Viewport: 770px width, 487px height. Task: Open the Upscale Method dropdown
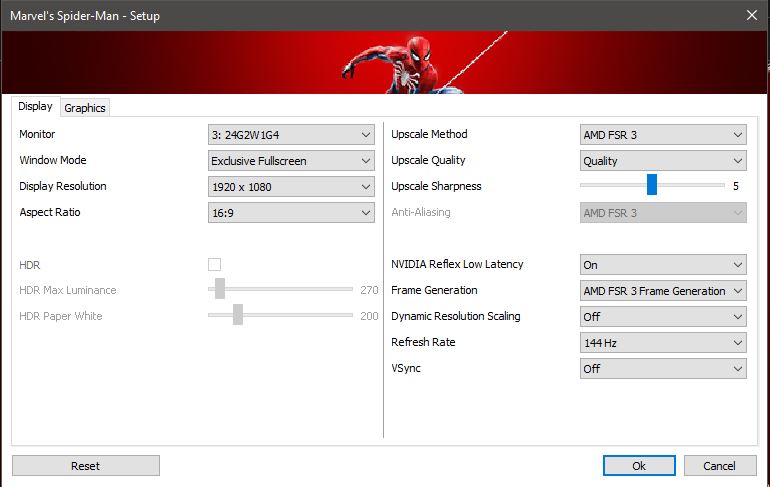click(663, 135)
